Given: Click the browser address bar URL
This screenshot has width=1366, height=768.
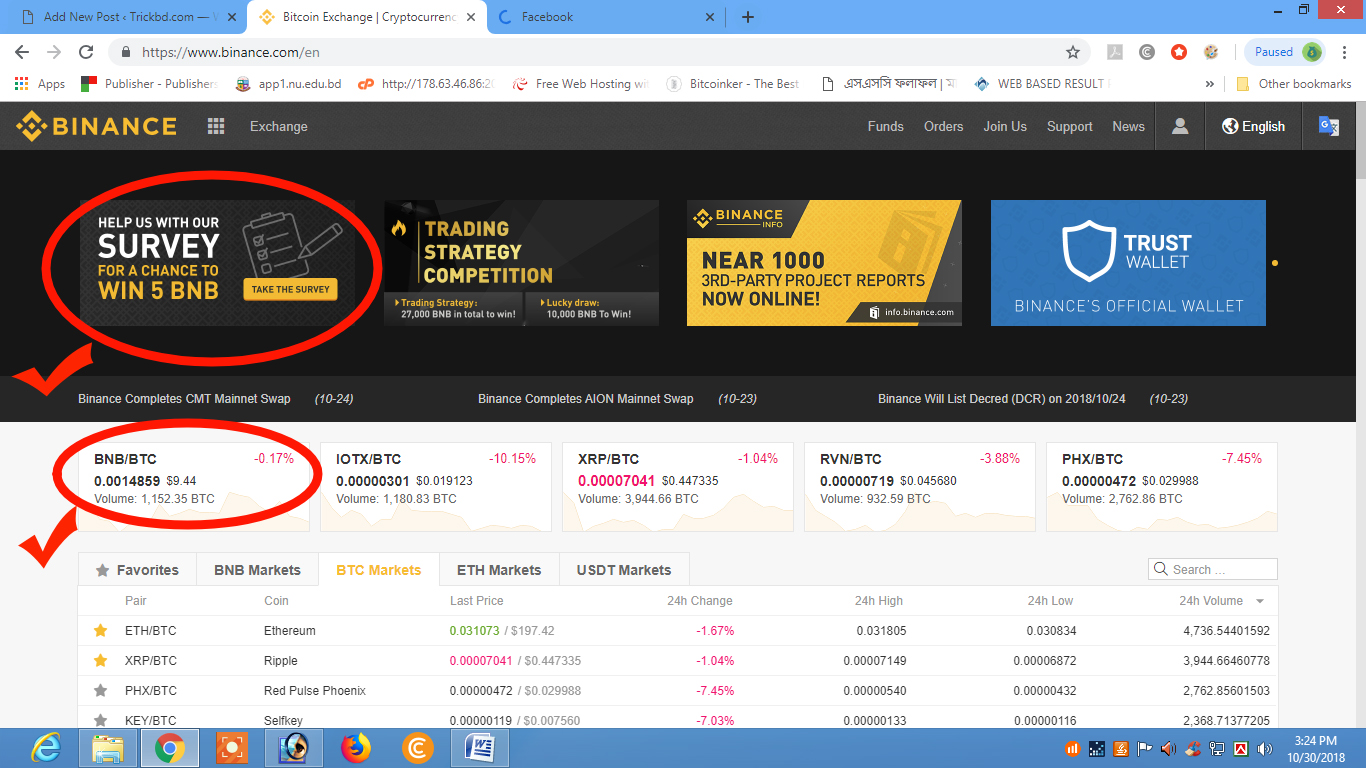Looking at the screenshot, I should [x=231, y=52].
